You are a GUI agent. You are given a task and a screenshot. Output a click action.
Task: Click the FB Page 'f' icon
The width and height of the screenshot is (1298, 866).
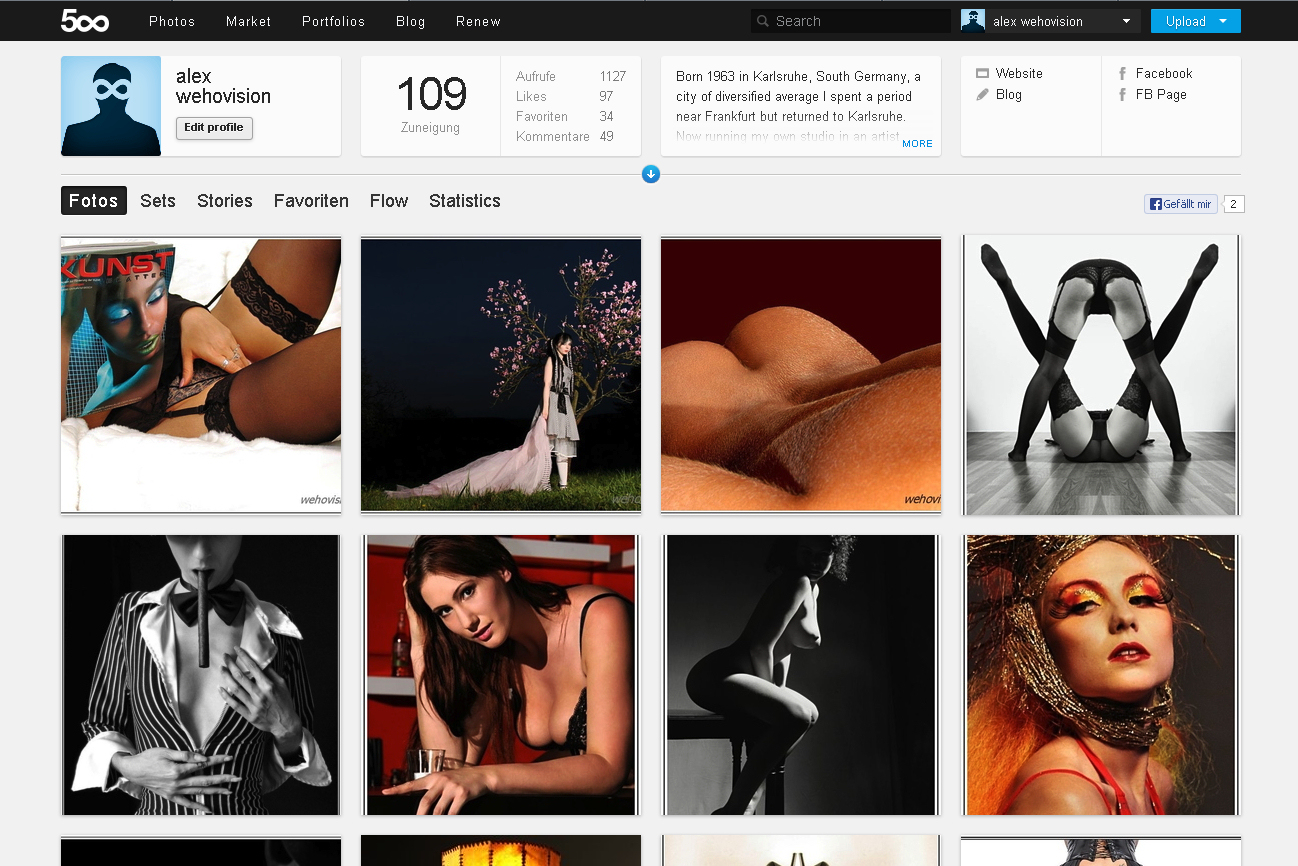[1122, 95]
